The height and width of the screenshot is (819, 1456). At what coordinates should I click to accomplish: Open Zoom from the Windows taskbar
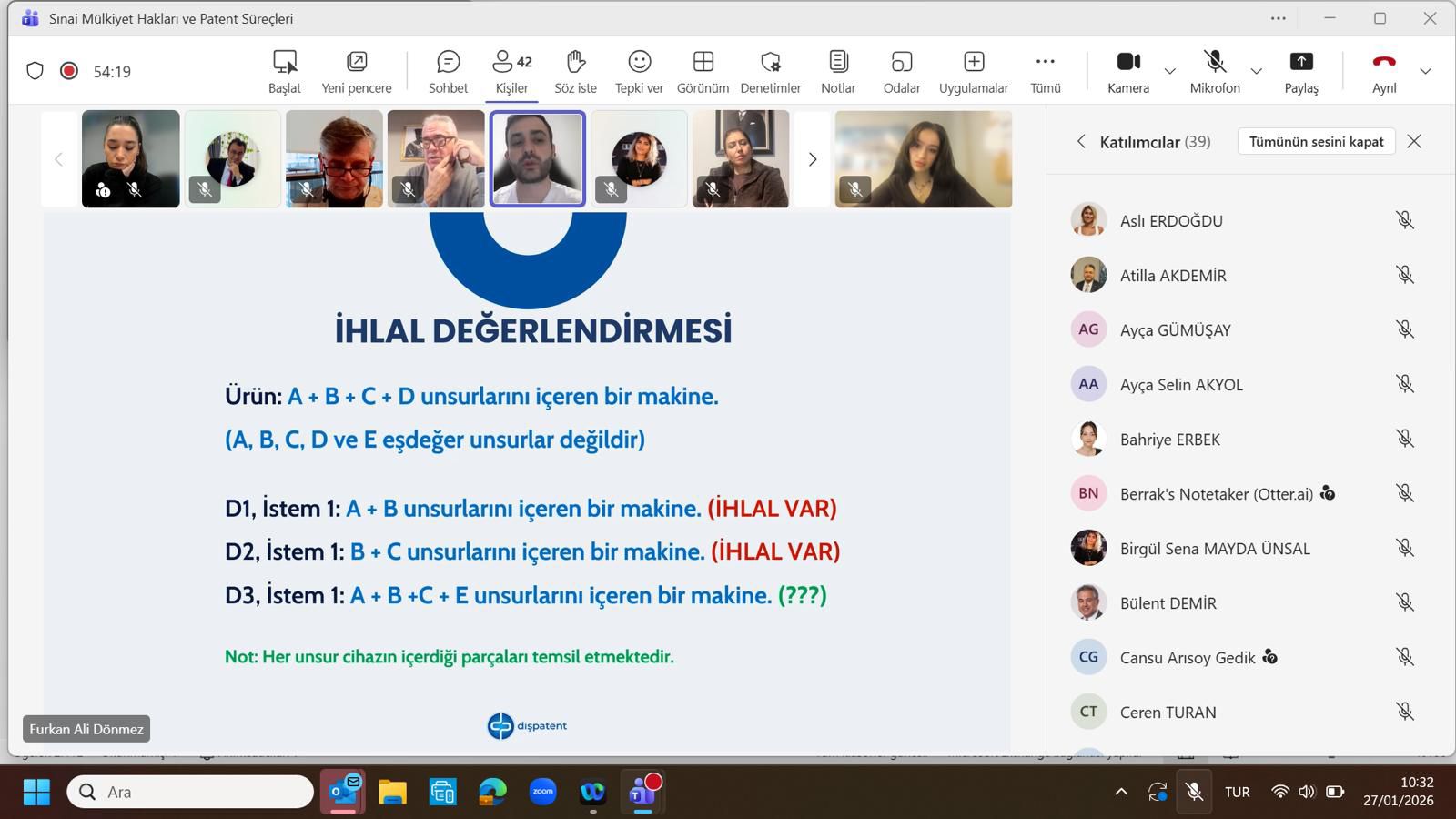(x=543, y=792)
